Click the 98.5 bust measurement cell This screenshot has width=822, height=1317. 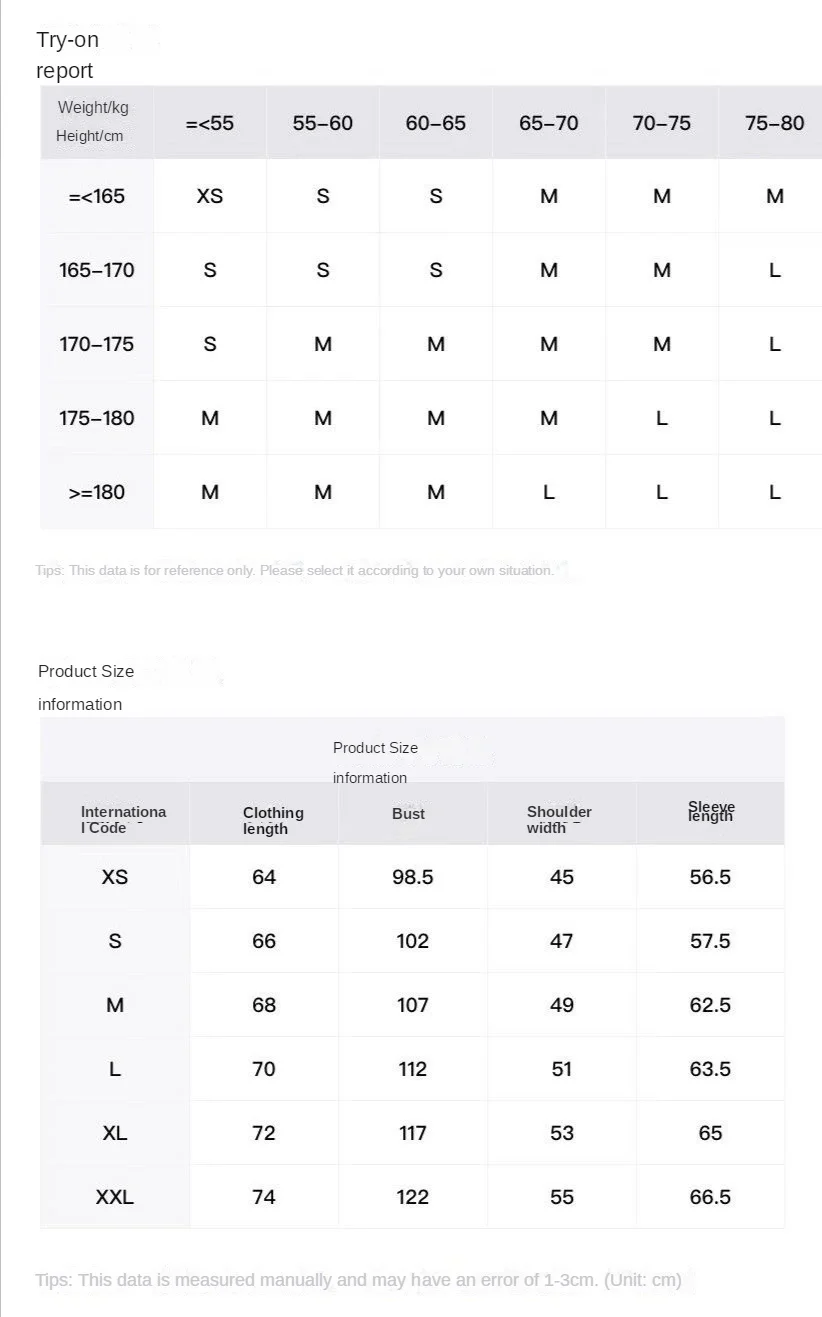[x=412, y=877]
